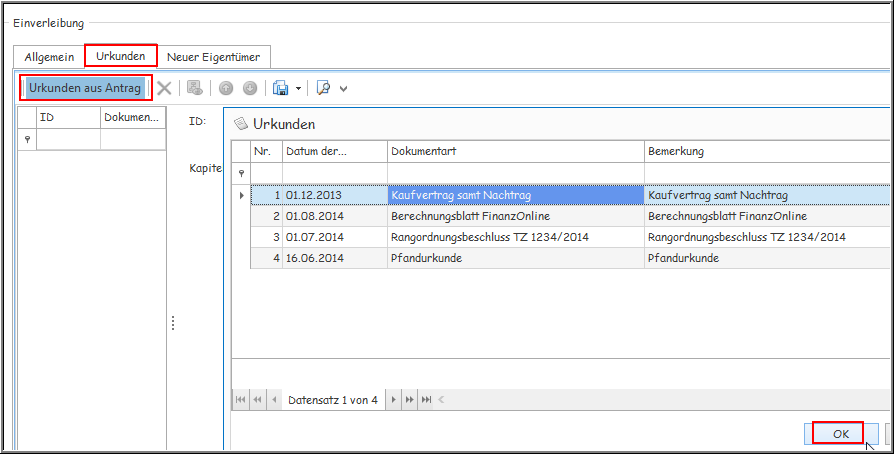Click the search preview magnifier icon
Image resolution: width=894 pixels, height=454 pixels.
323,88
